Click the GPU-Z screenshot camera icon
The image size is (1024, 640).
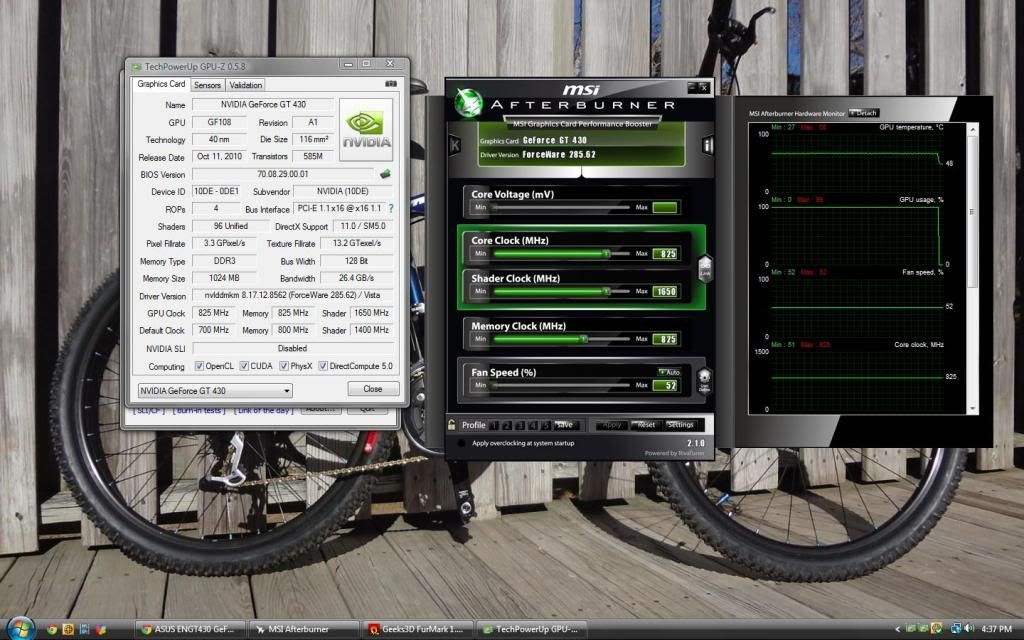[x=391, y=84]
